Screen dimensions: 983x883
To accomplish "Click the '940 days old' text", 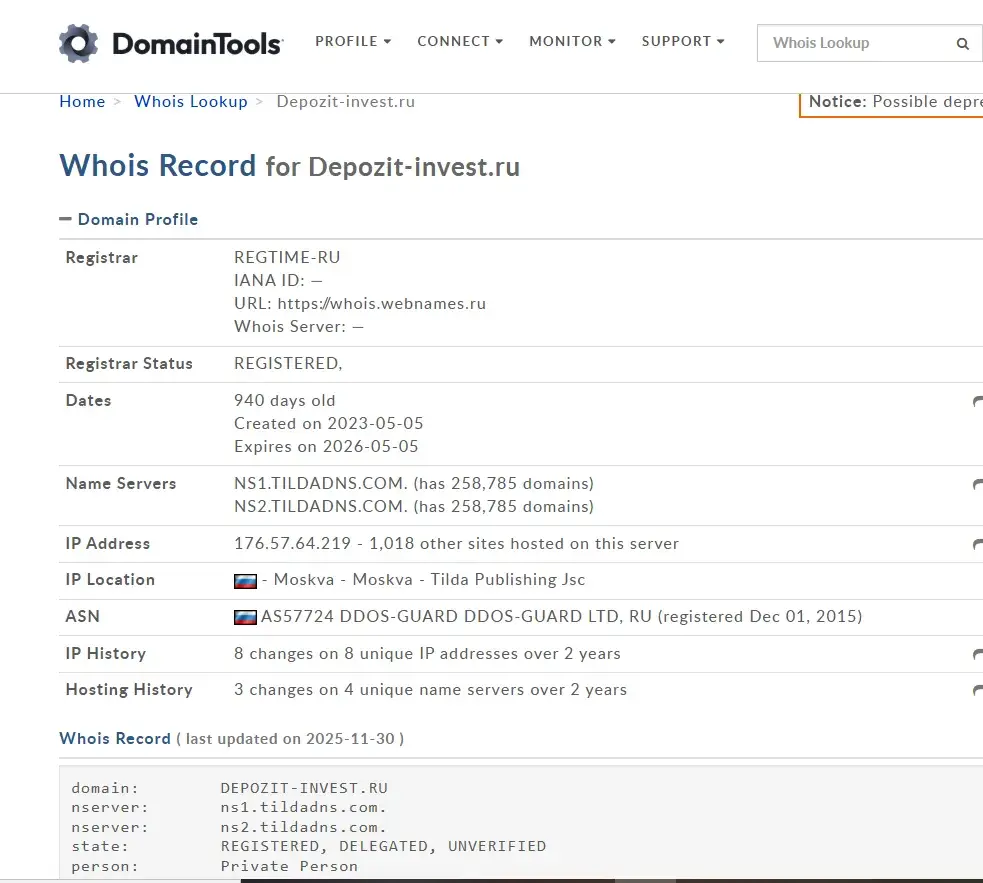I will pyautogui.click(x=285, y=401).
